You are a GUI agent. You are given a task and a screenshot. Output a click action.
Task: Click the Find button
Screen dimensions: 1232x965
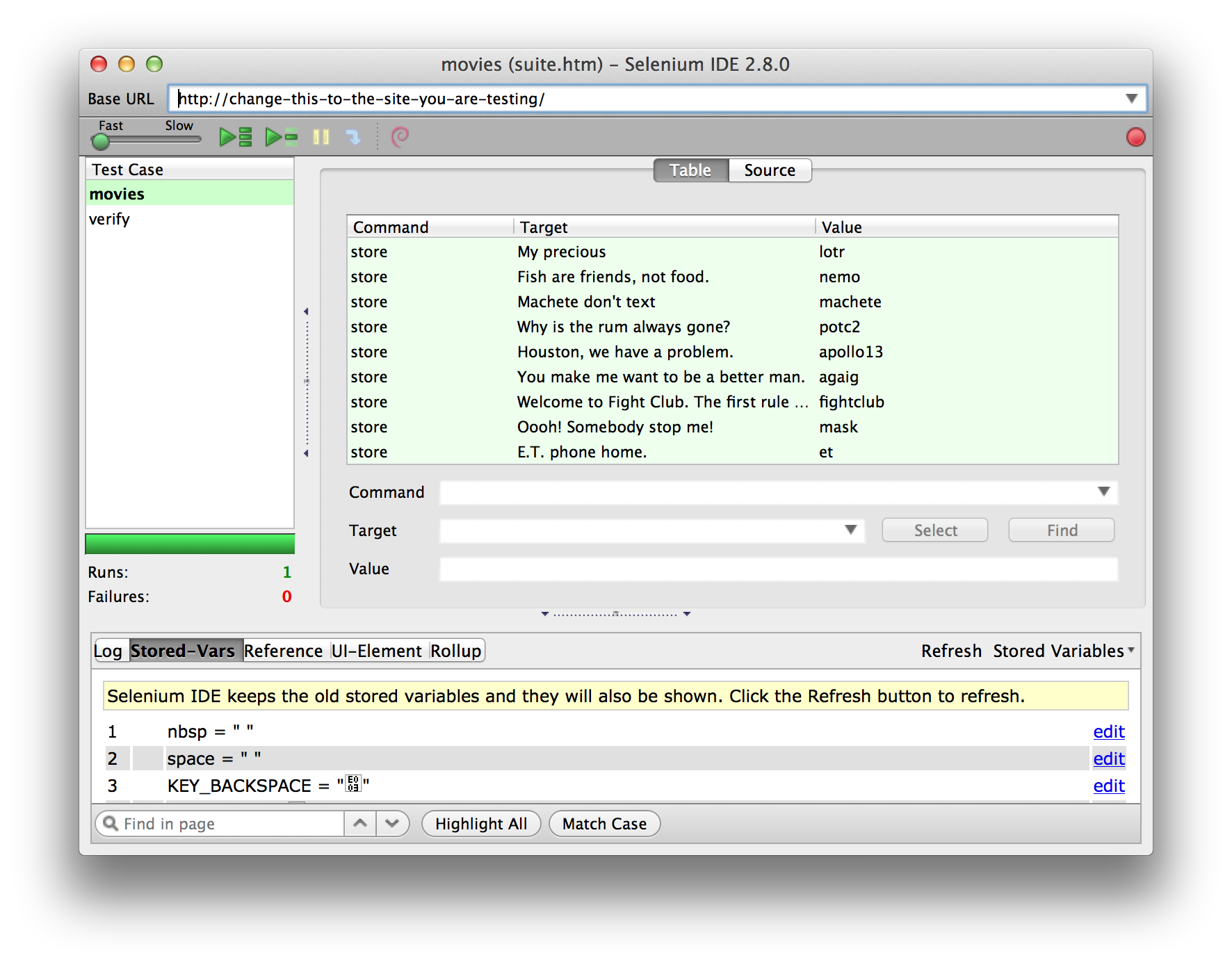[1062, 530]
